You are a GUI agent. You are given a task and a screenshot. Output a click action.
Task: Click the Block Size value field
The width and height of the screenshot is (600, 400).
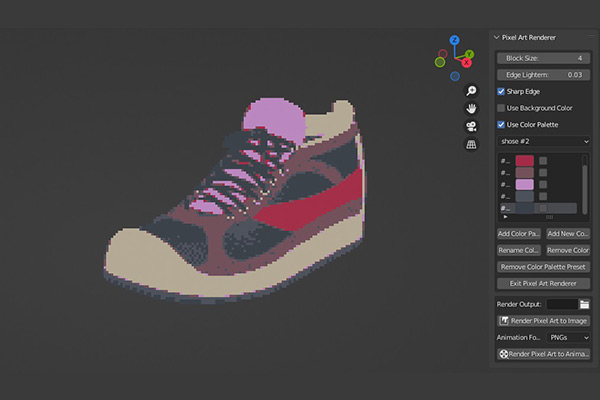tap(543, 58)
